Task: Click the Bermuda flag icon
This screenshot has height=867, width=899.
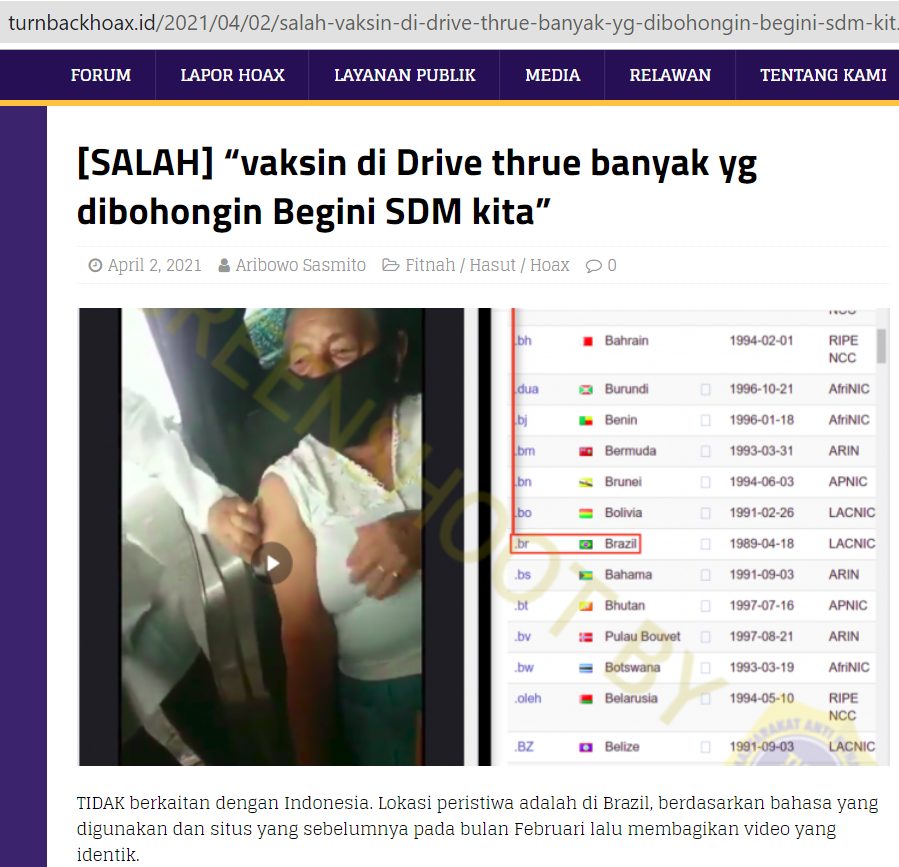Action: click(x=586, y=452)
